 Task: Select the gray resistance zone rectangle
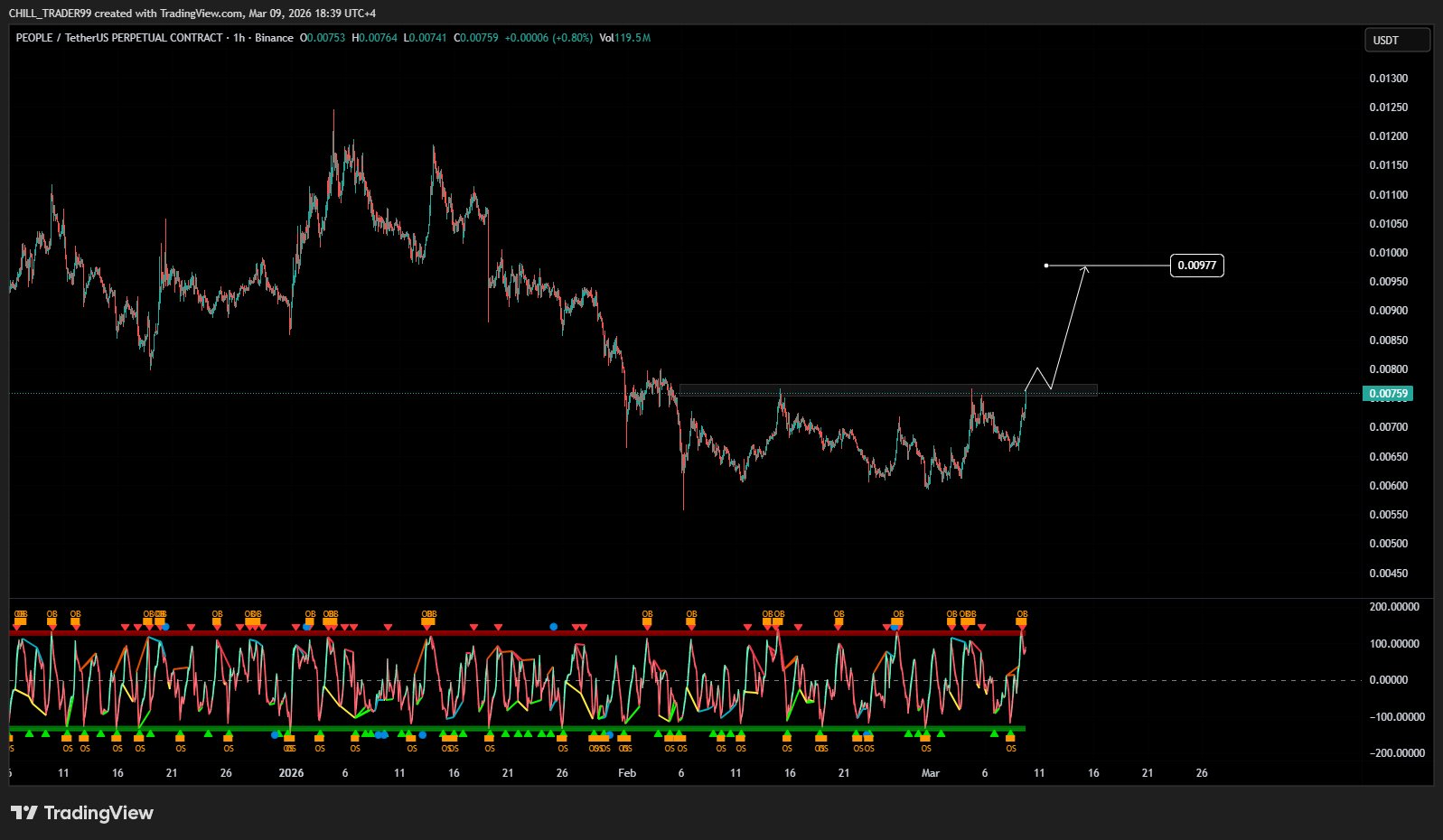pyautogui.click(x=885, y=390)
